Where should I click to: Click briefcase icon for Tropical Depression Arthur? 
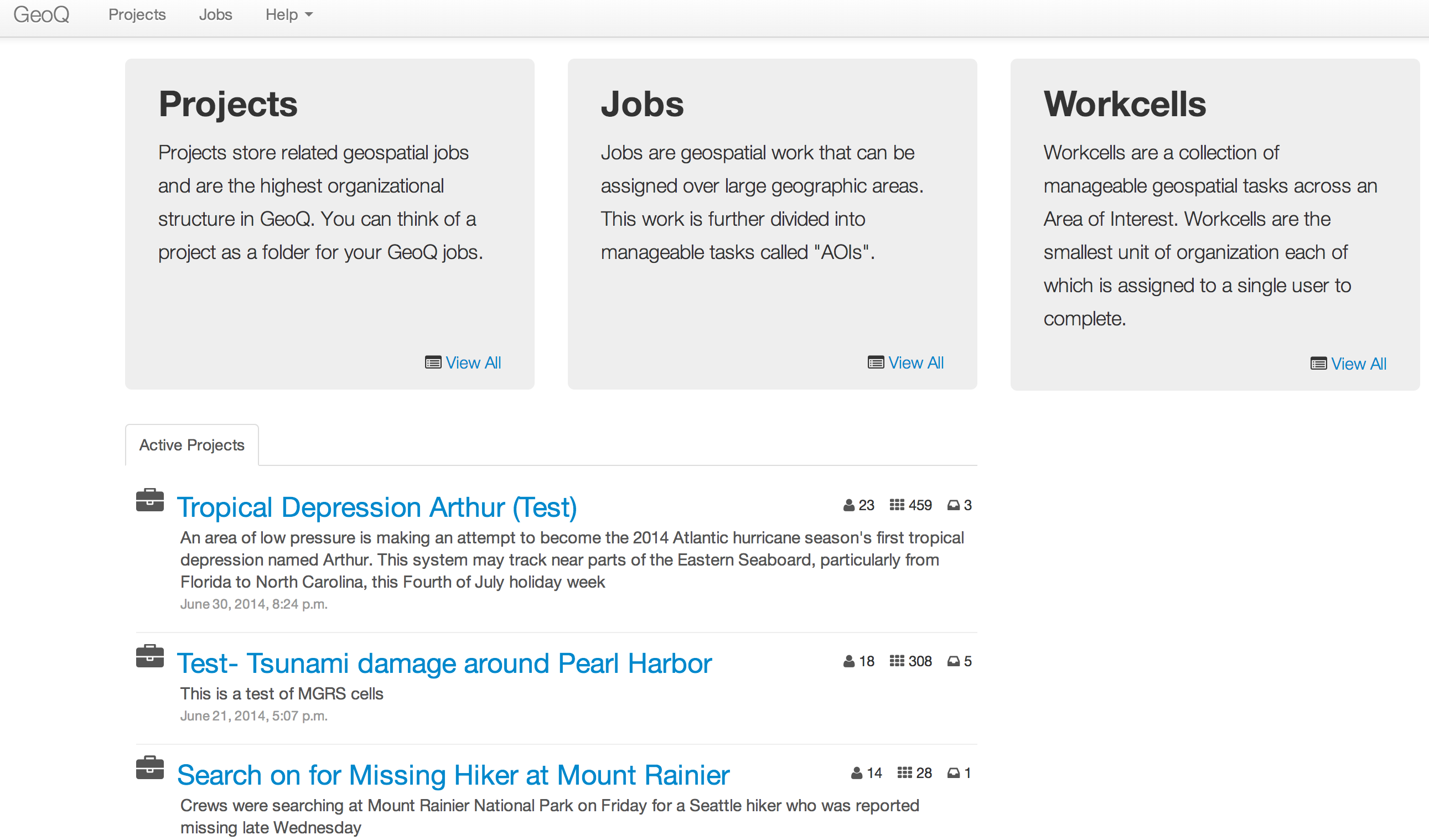149,500
